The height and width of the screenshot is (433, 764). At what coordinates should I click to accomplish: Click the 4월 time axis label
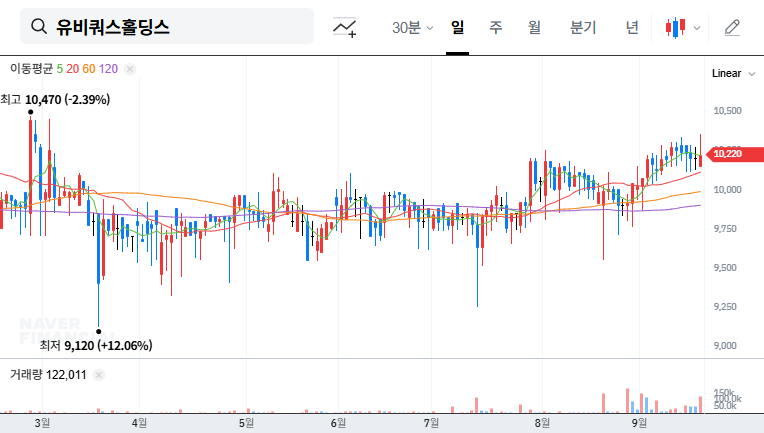[x=139, y=423]
